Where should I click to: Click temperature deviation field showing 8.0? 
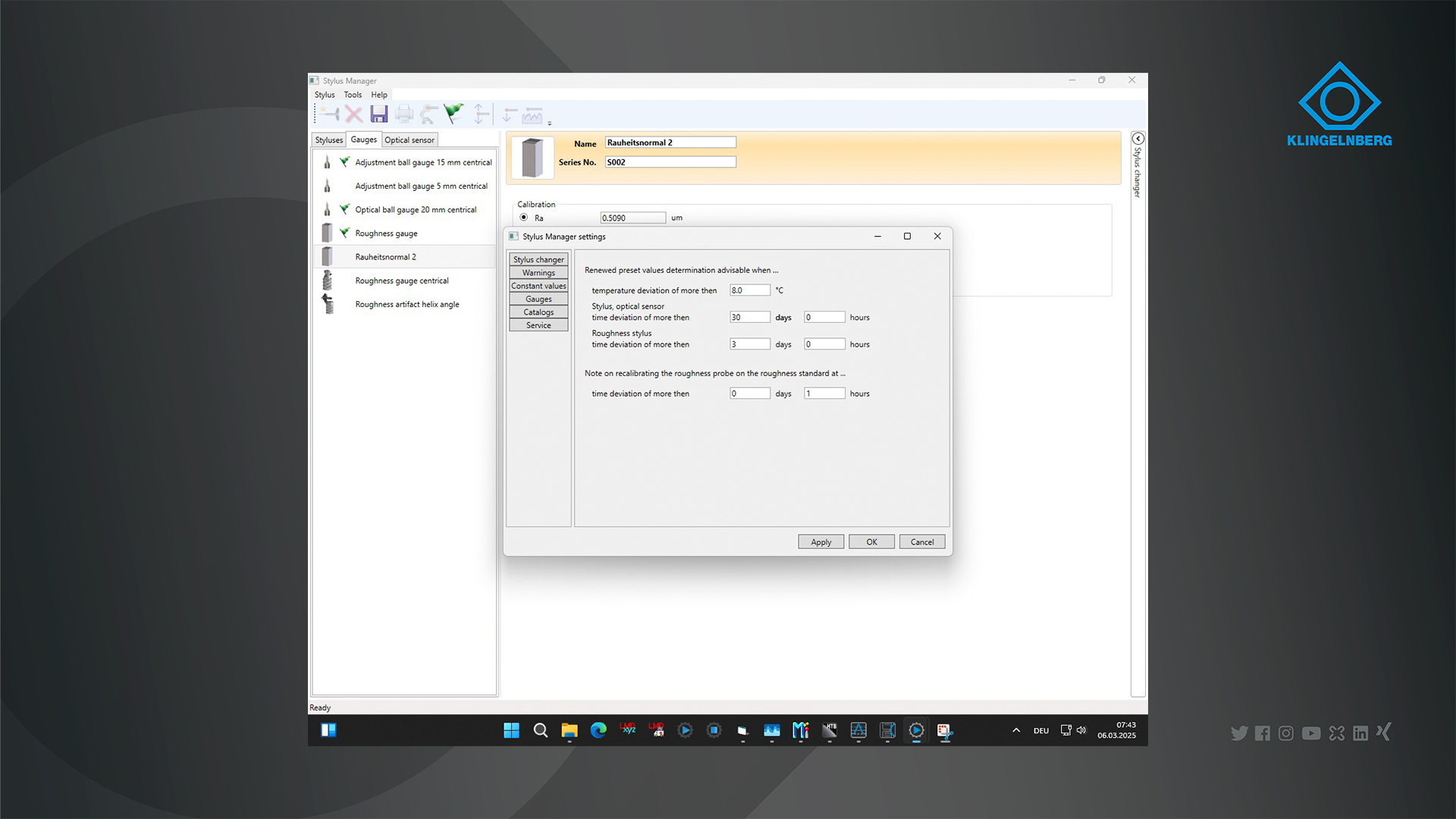click(x=750, y=290)
